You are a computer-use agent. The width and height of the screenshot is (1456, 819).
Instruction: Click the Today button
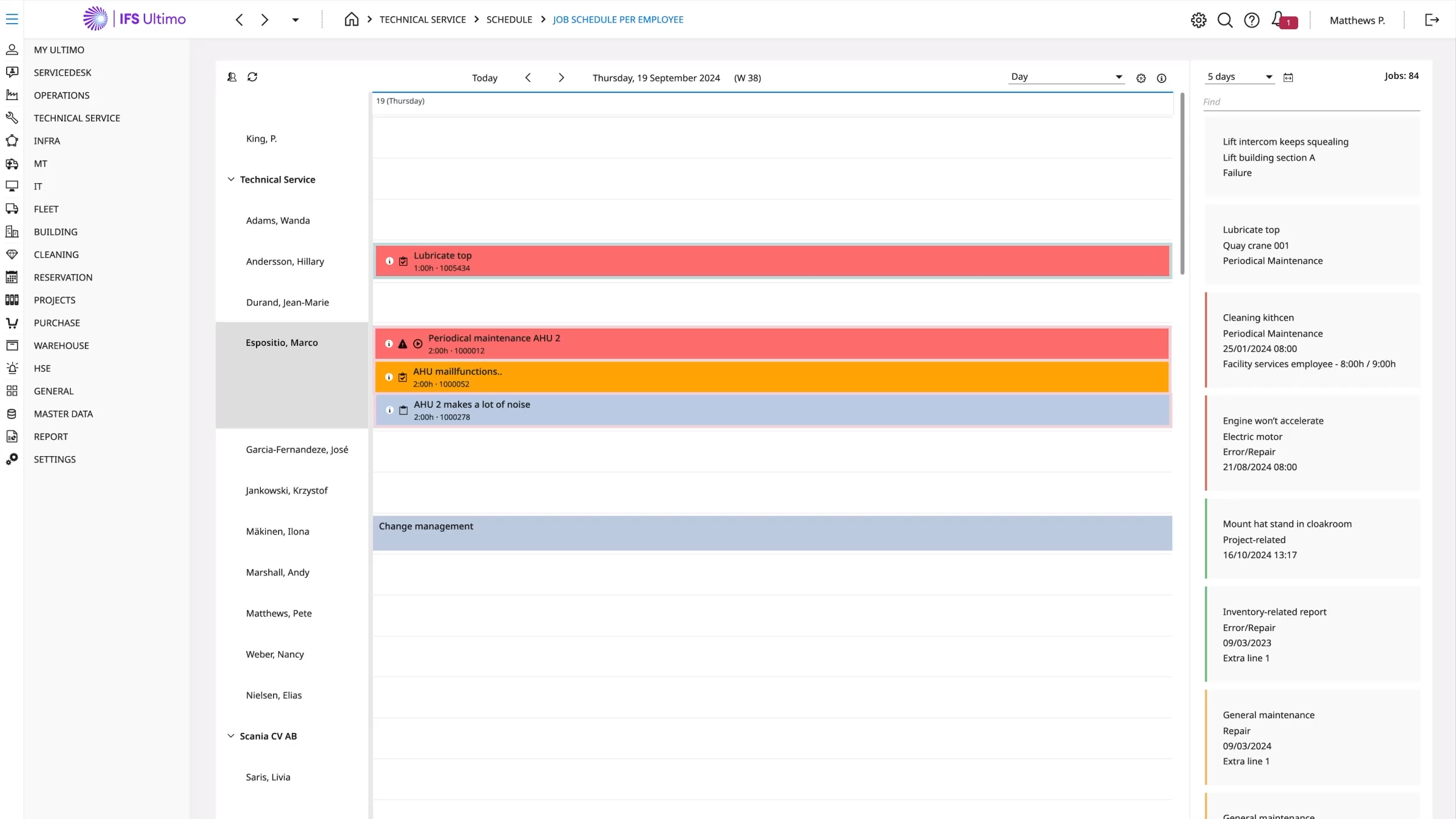point(485,78)
